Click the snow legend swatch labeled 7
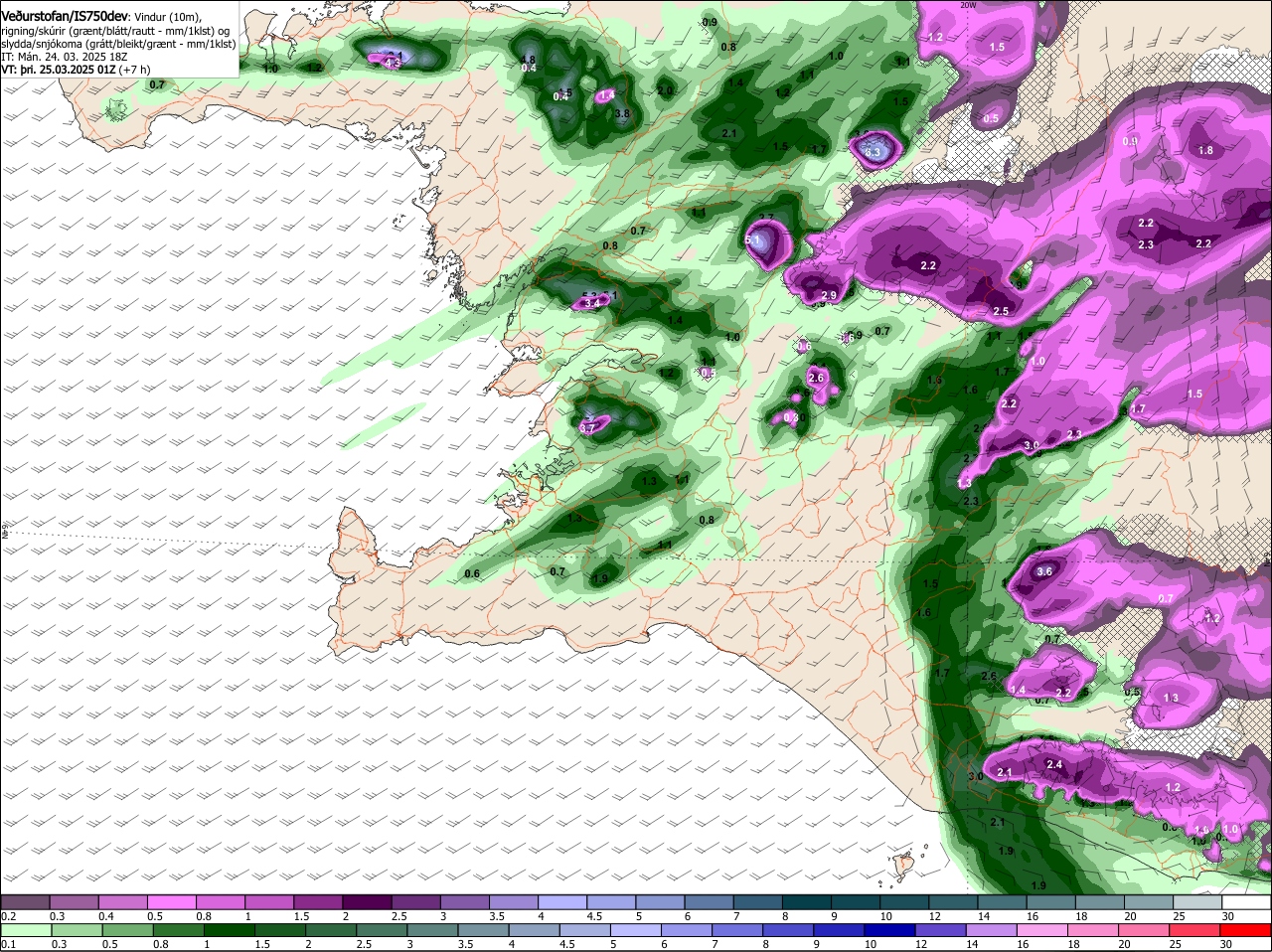1272x952 pixels. [x=757, y=902]
